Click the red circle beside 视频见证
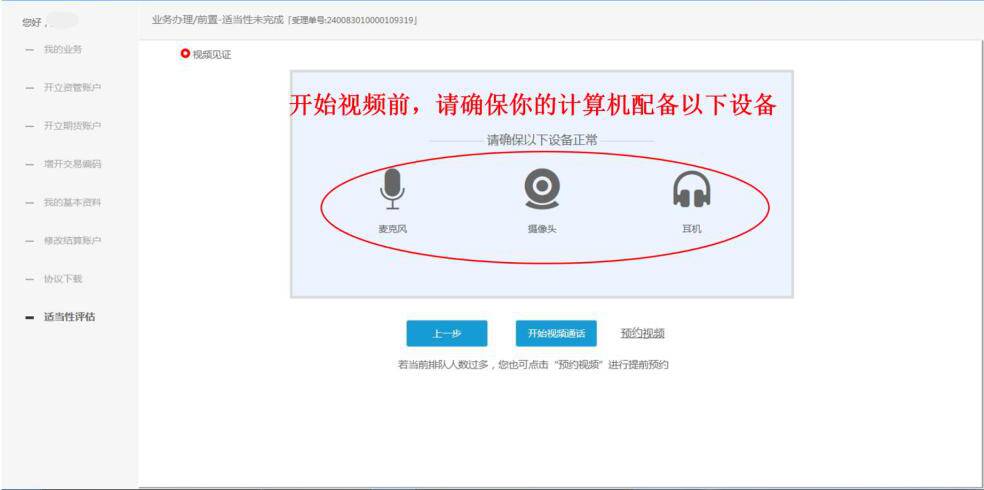Screen dimensions: 984x490 tap(184, 54)
